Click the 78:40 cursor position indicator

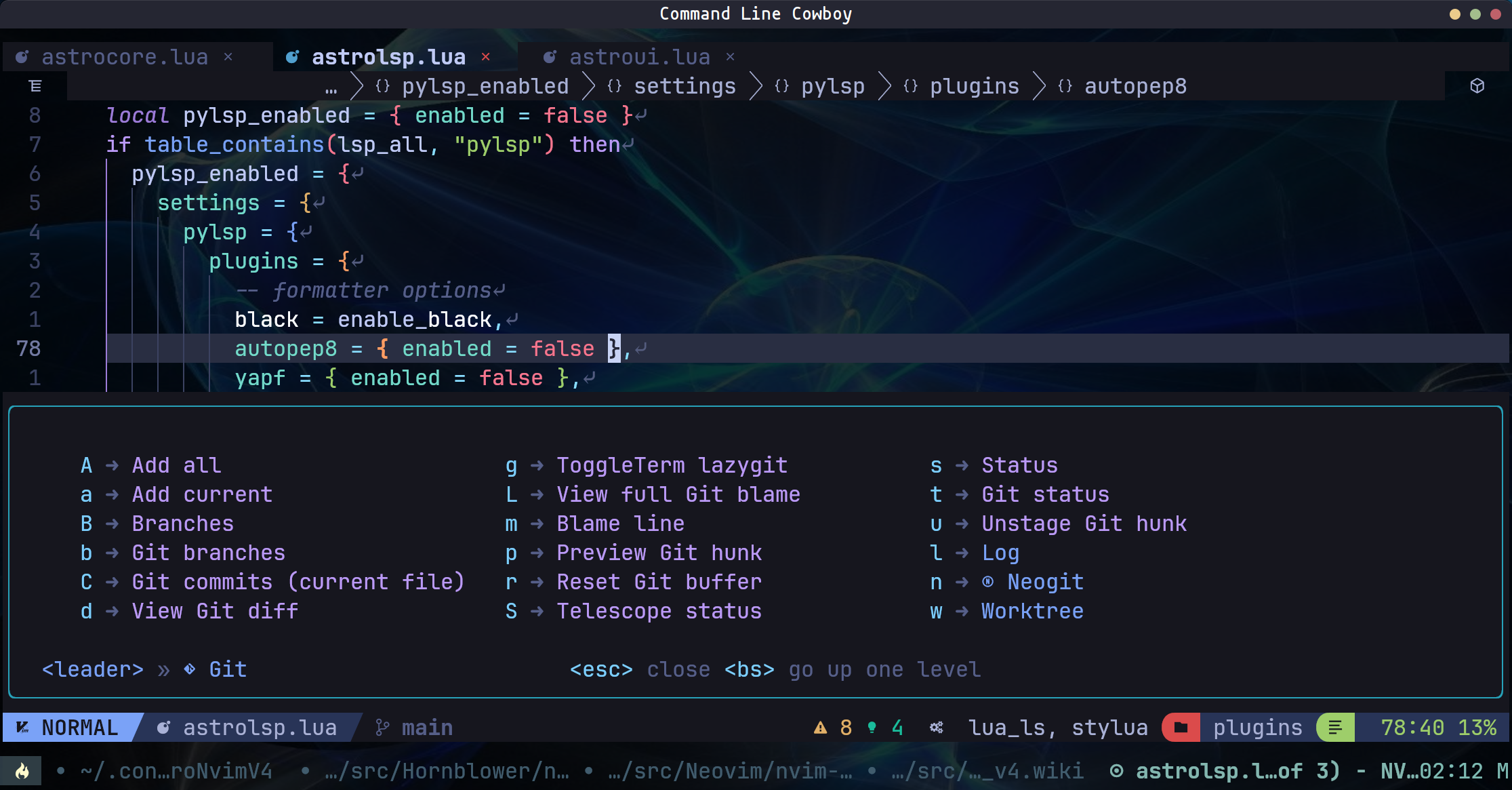click(1412, 728)
